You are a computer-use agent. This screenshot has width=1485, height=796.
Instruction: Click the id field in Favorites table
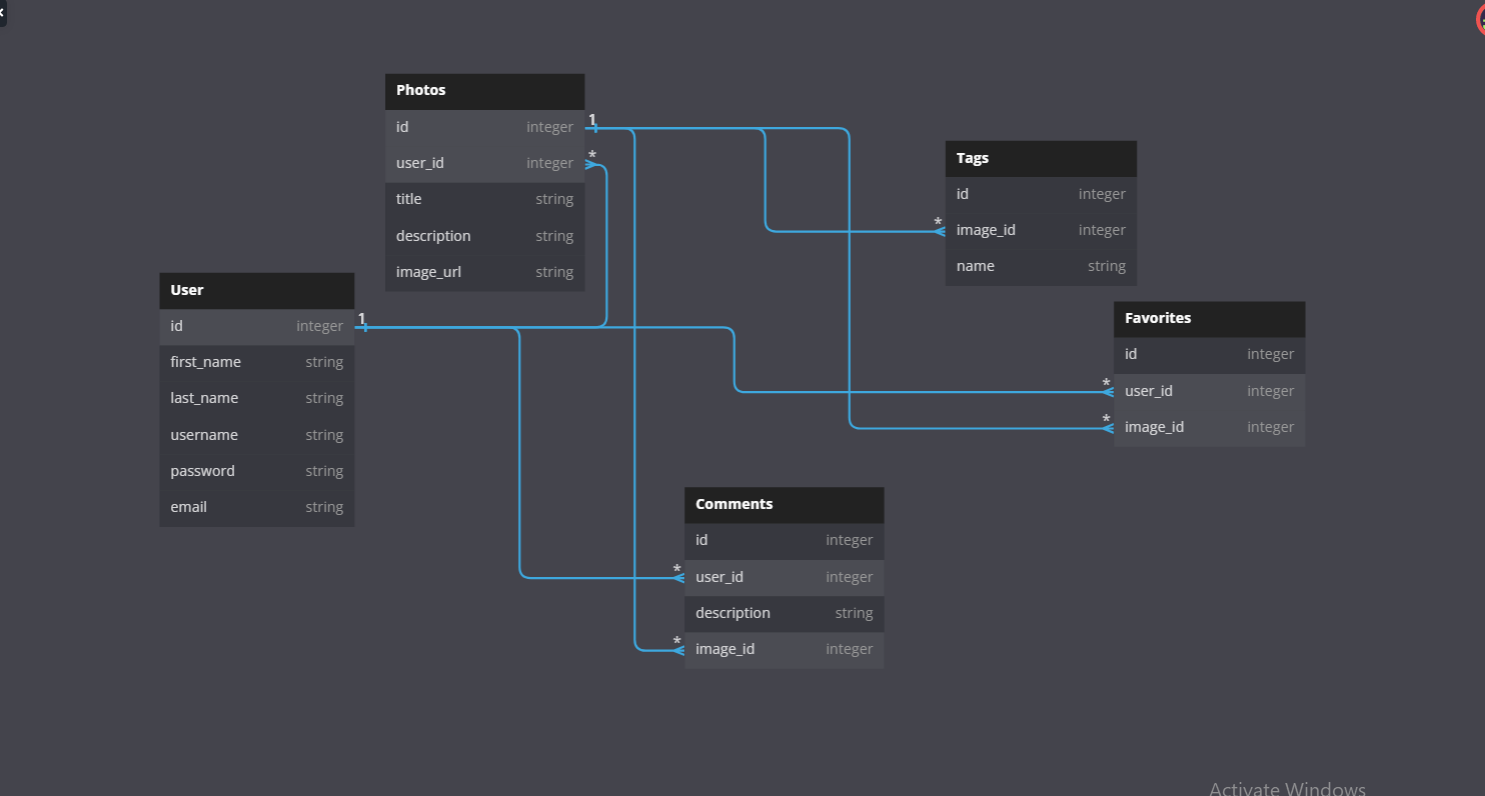[x=1209, y=354]
